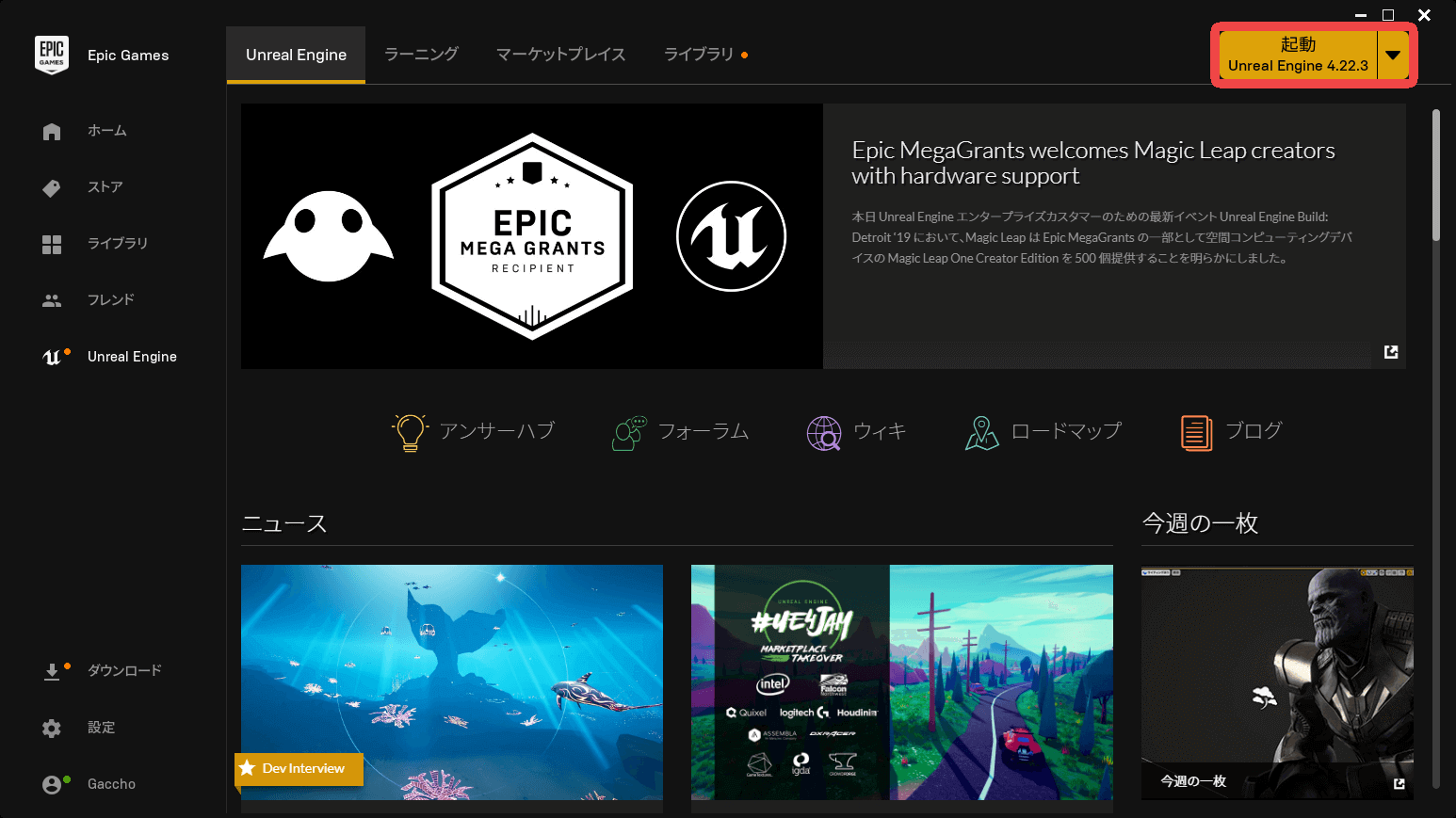Open the Friends (フレンド) sidebar icon
The image size is (1456, 818).
[x=52, y=300]
